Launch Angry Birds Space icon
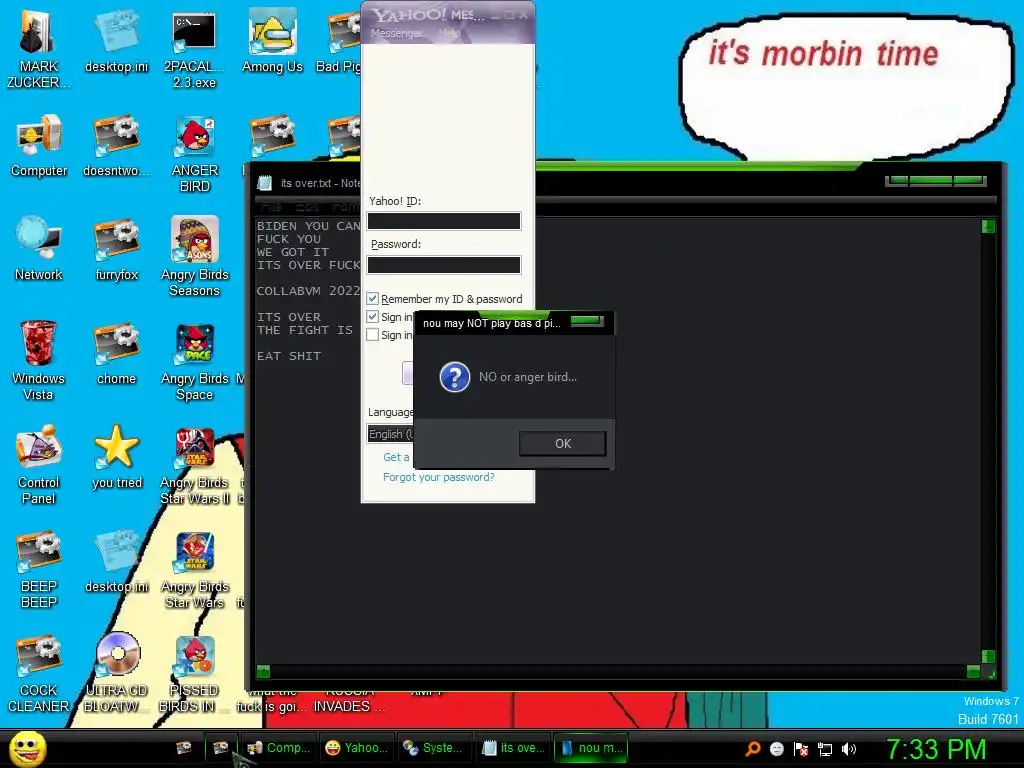 195,361
